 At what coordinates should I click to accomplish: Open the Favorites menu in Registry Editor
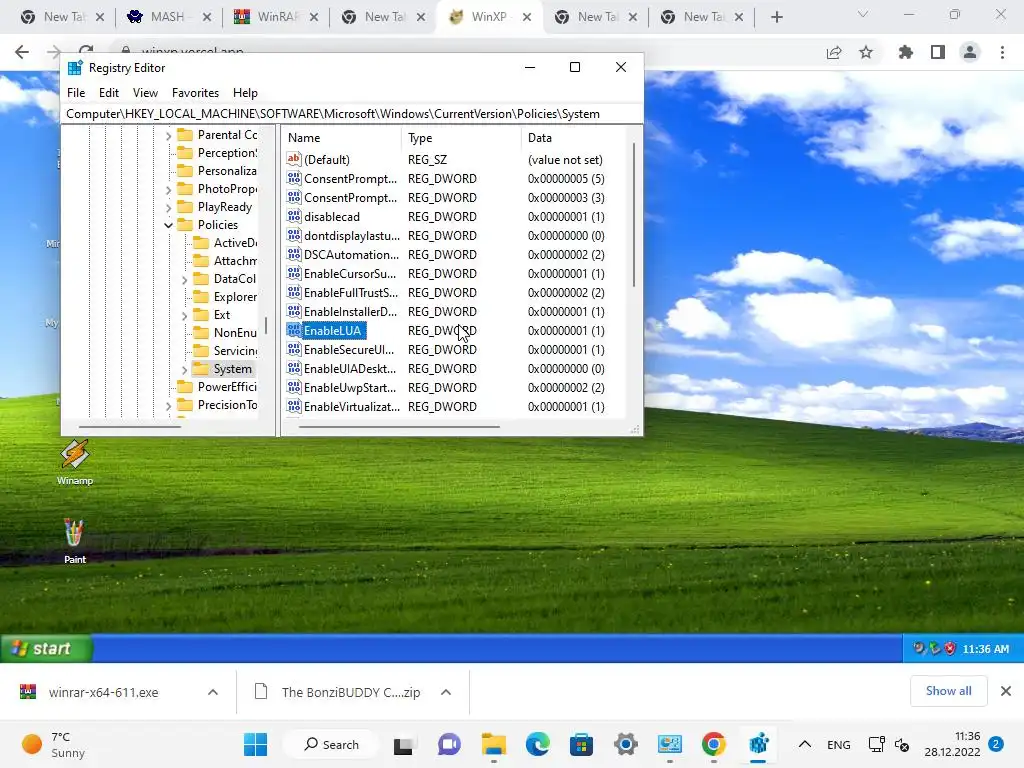[x=195, y=93]
